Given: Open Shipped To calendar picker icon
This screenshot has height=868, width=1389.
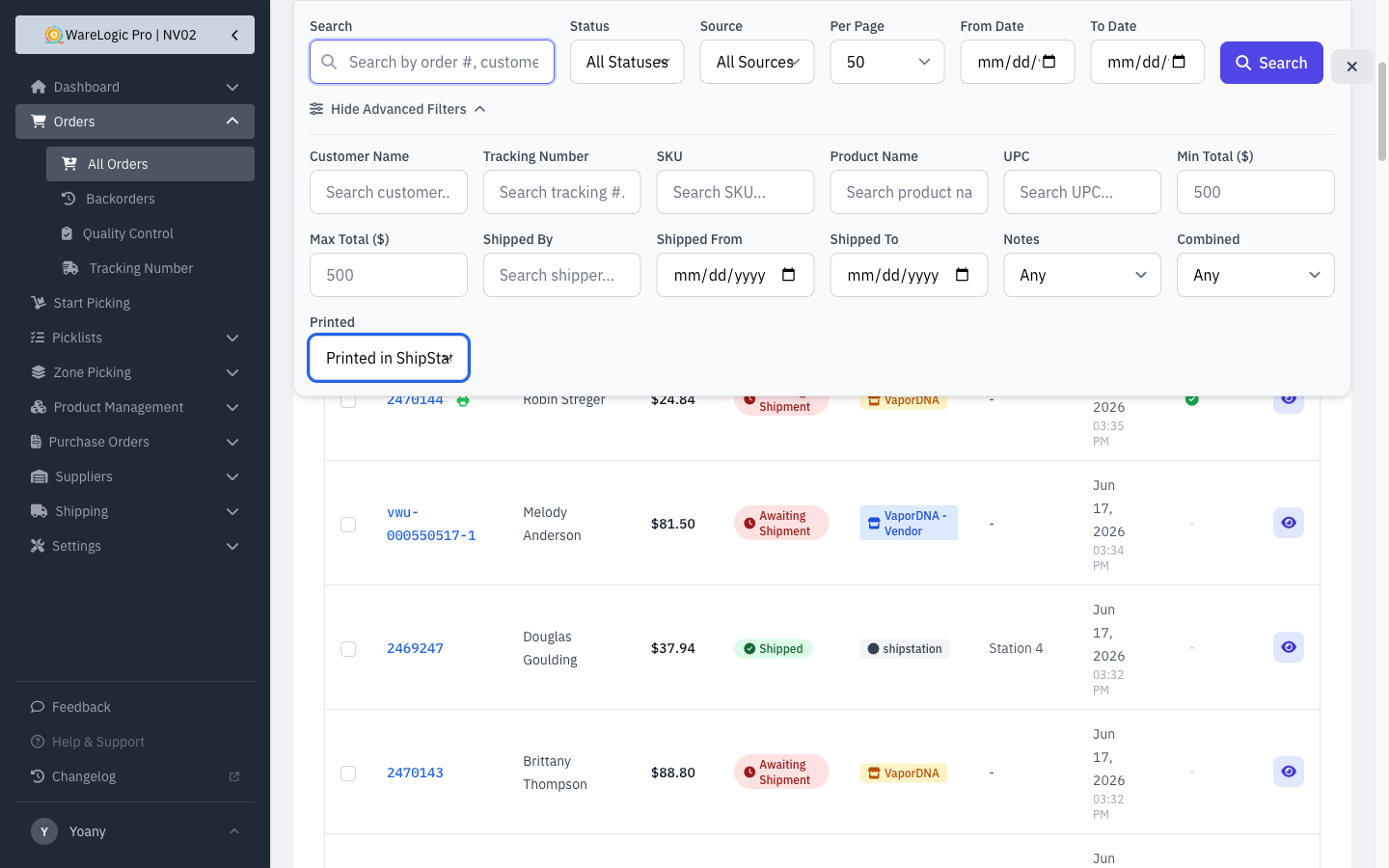Looking at the screenshot, I should click(962, 275).
